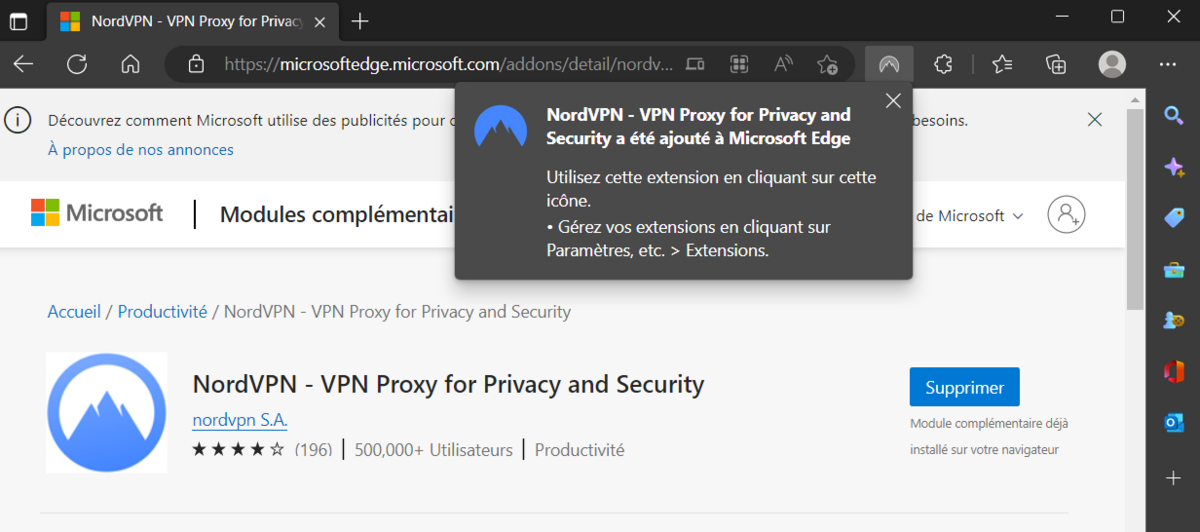Open the sidebar Tools briefcase icon
This screenshot has height=532, width=1200.
tap(1174, 269)
